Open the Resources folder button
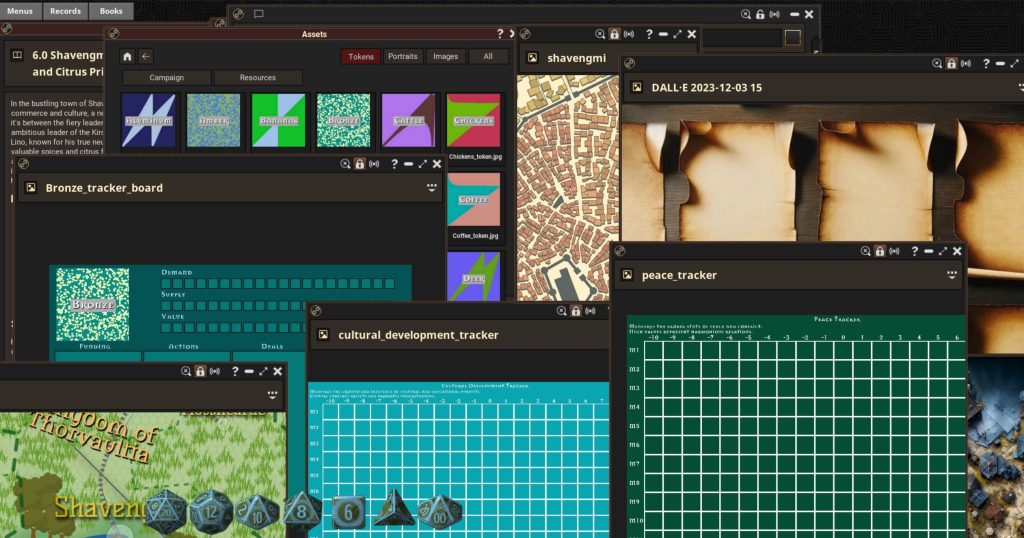 pyautogui.click(x=258, y=77)
